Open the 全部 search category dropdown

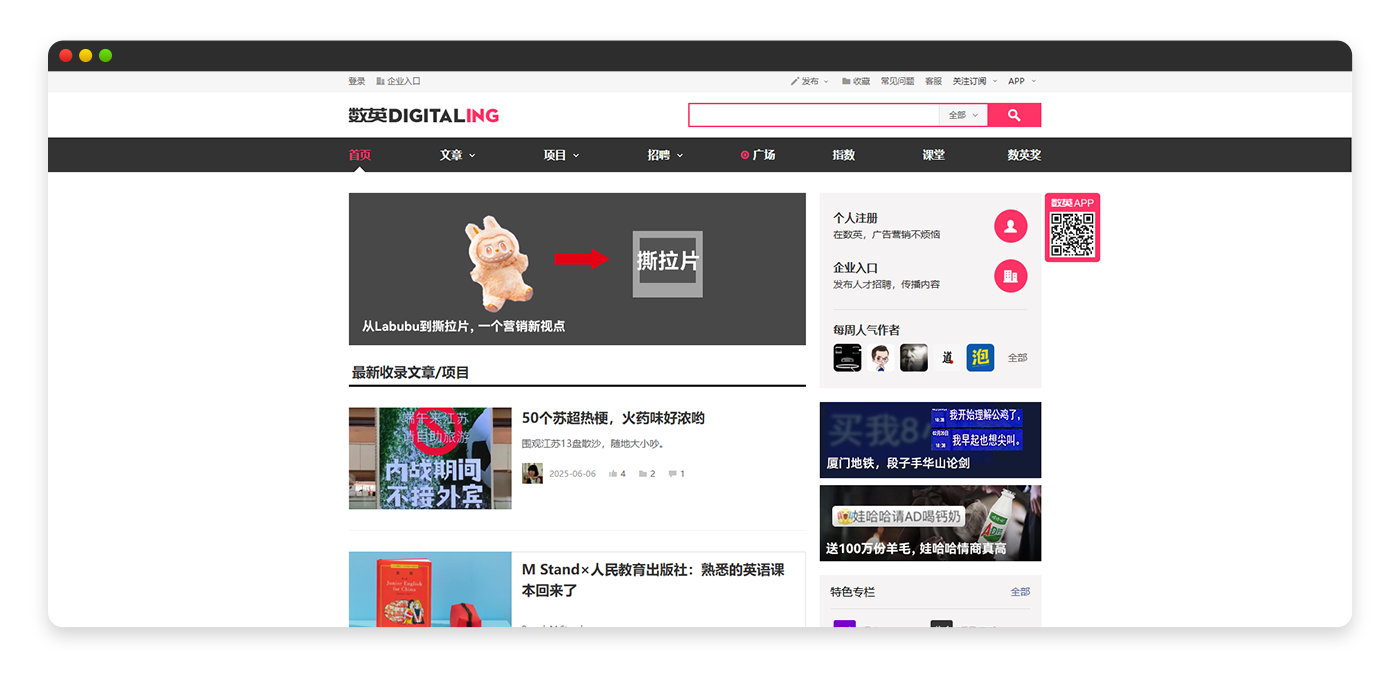963,115
